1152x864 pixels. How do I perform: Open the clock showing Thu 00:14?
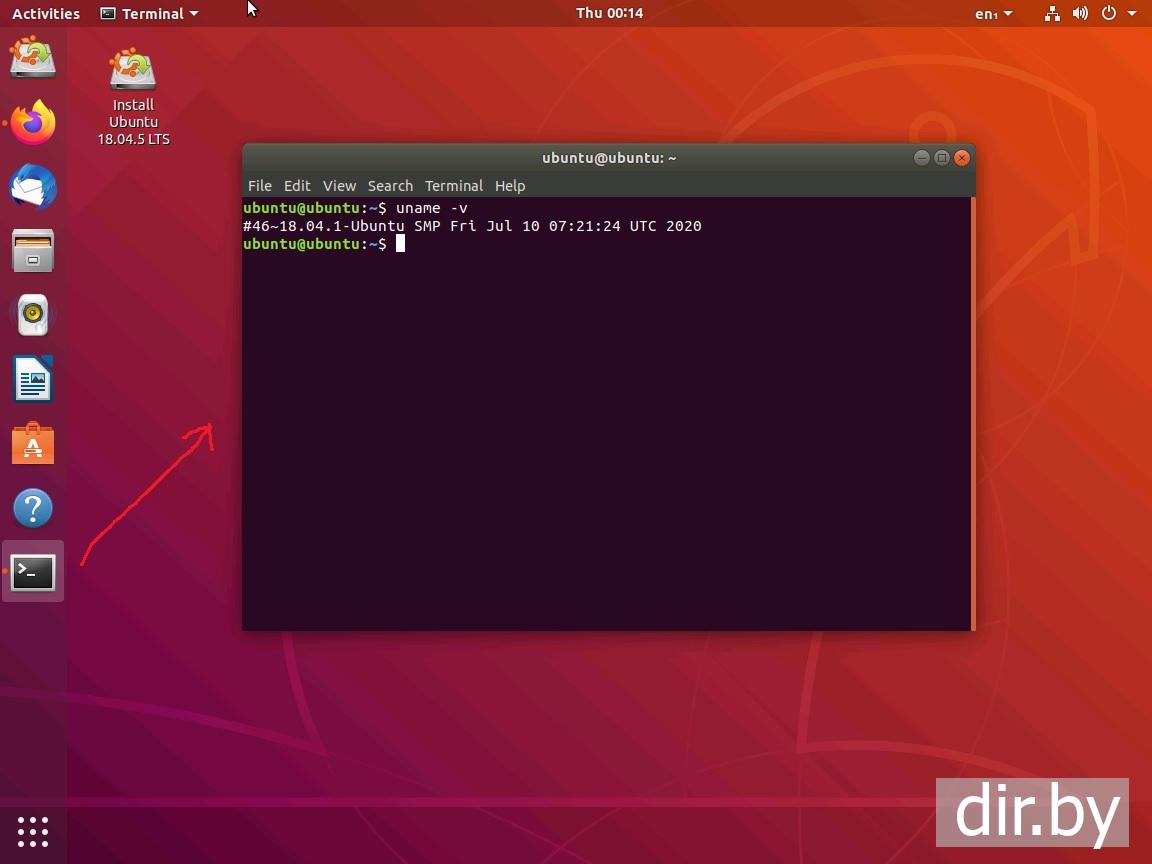coord(609,14)
